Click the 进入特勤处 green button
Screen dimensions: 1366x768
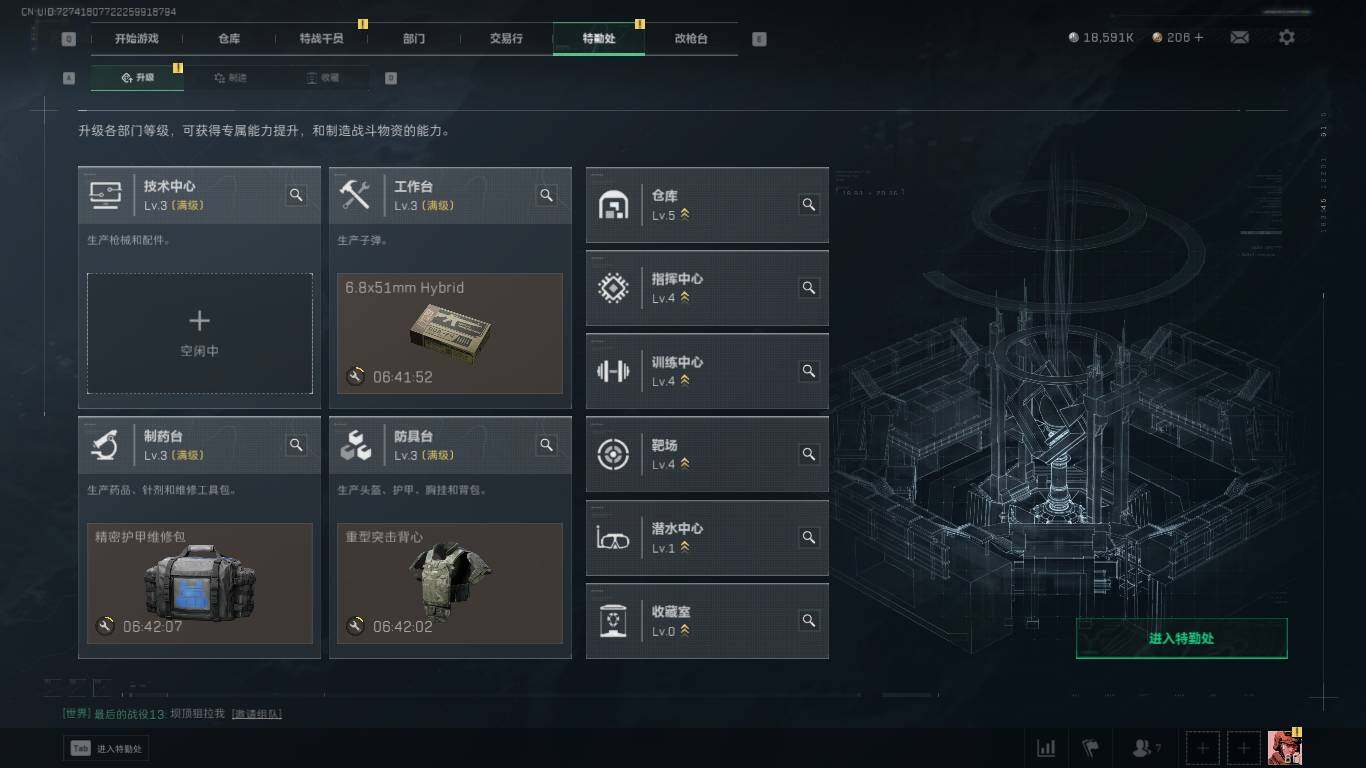(1181, 638)
